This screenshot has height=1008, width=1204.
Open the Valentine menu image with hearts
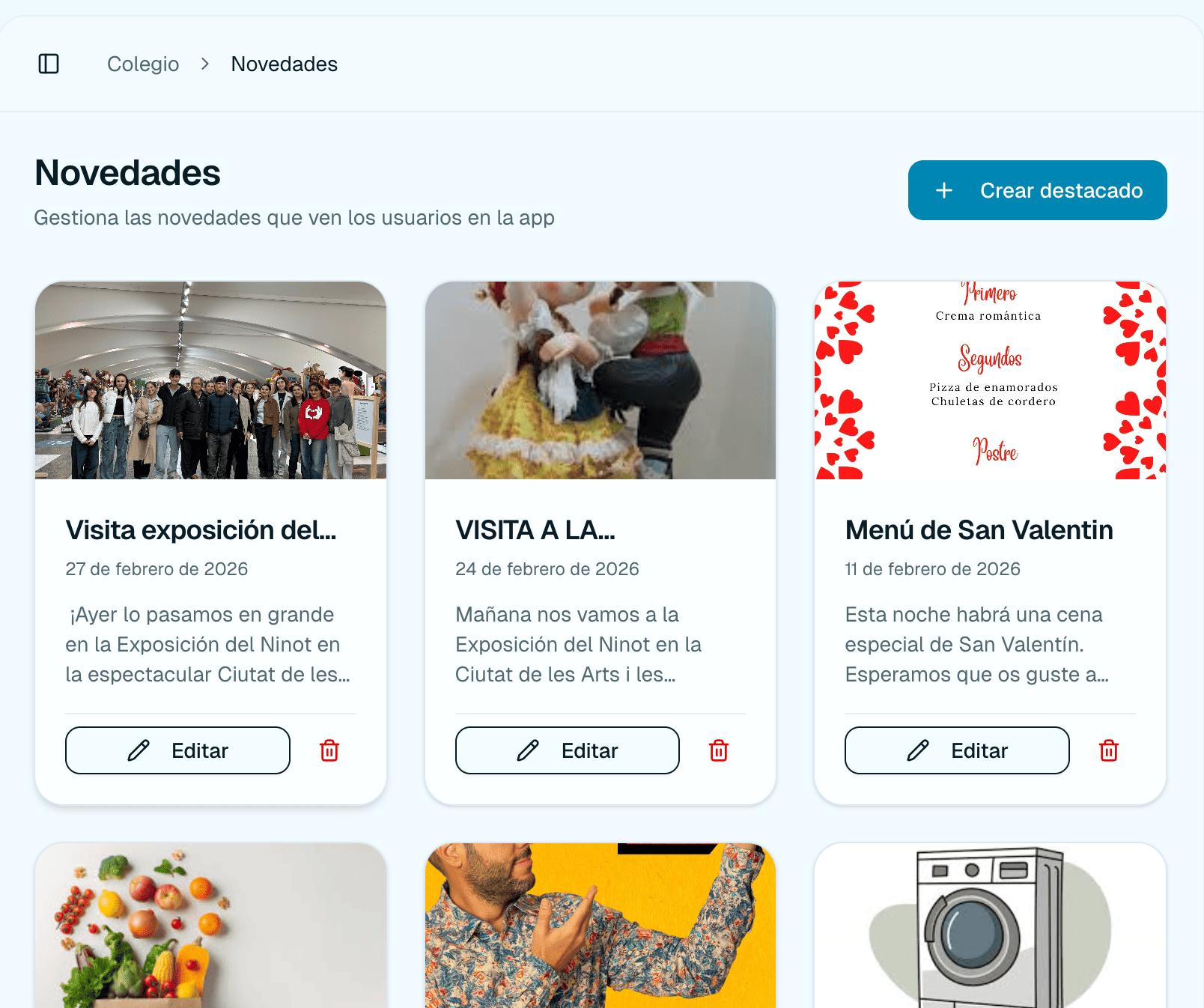(990, 380)
